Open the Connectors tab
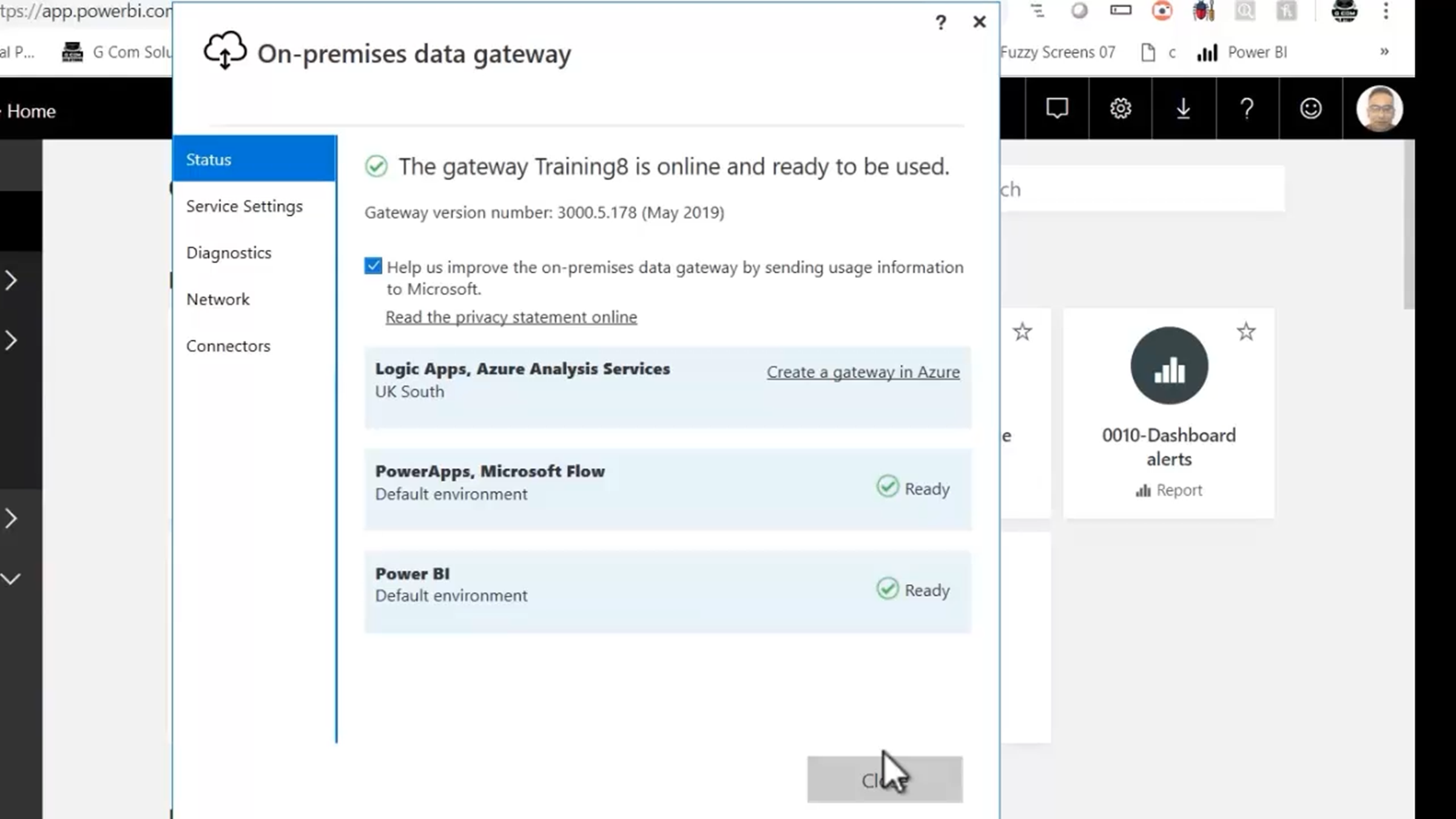 (228, 346)
